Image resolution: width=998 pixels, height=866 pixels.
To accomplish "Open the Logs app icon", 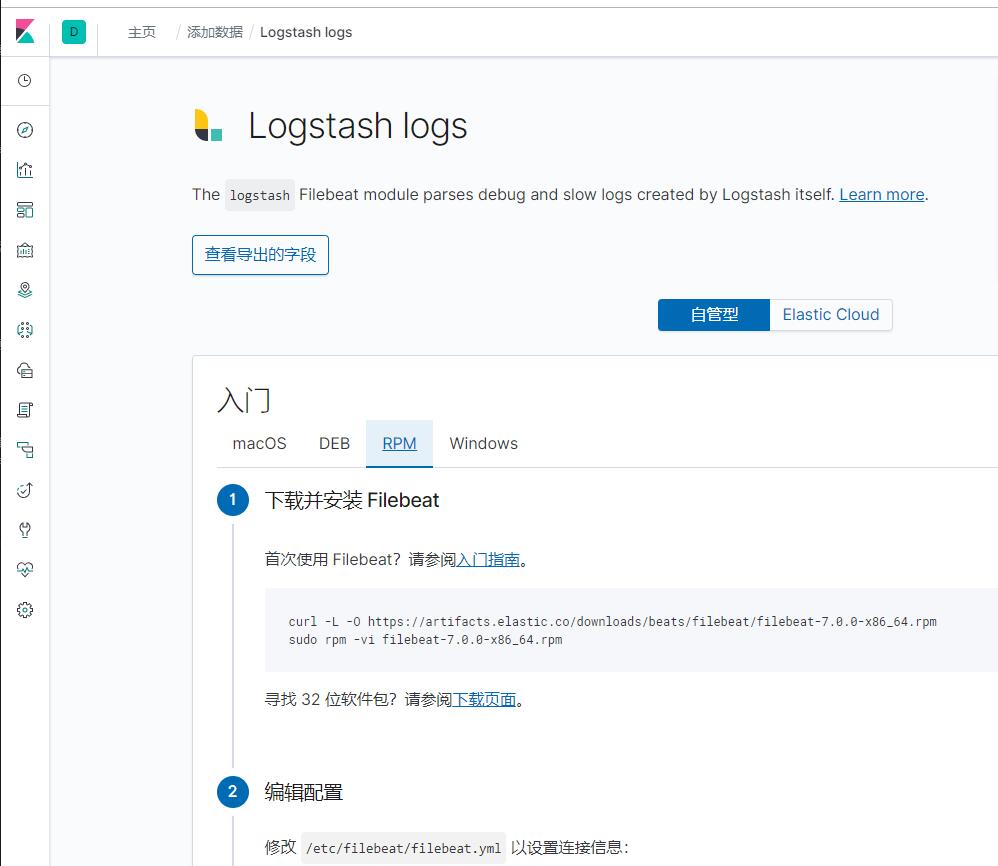I will 25,410.
